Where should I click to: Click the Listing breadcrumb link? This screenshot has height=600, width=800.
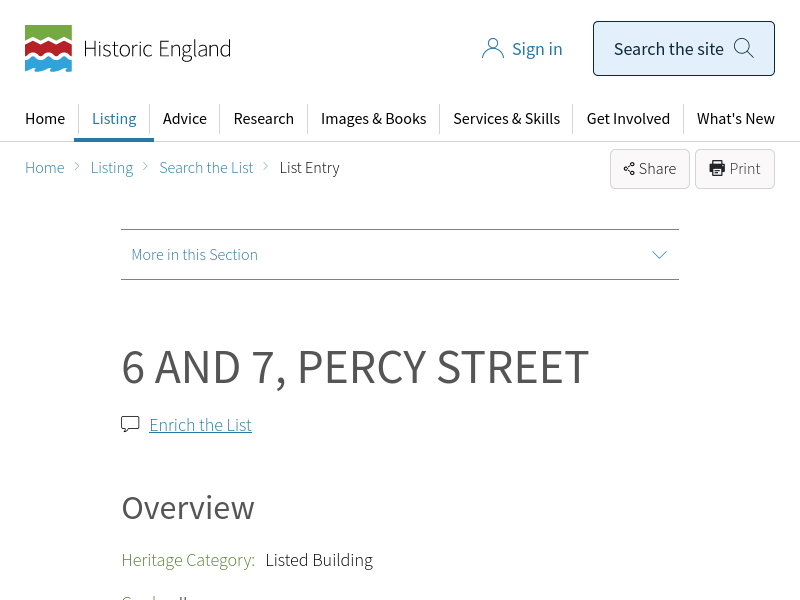coord(112,168)
